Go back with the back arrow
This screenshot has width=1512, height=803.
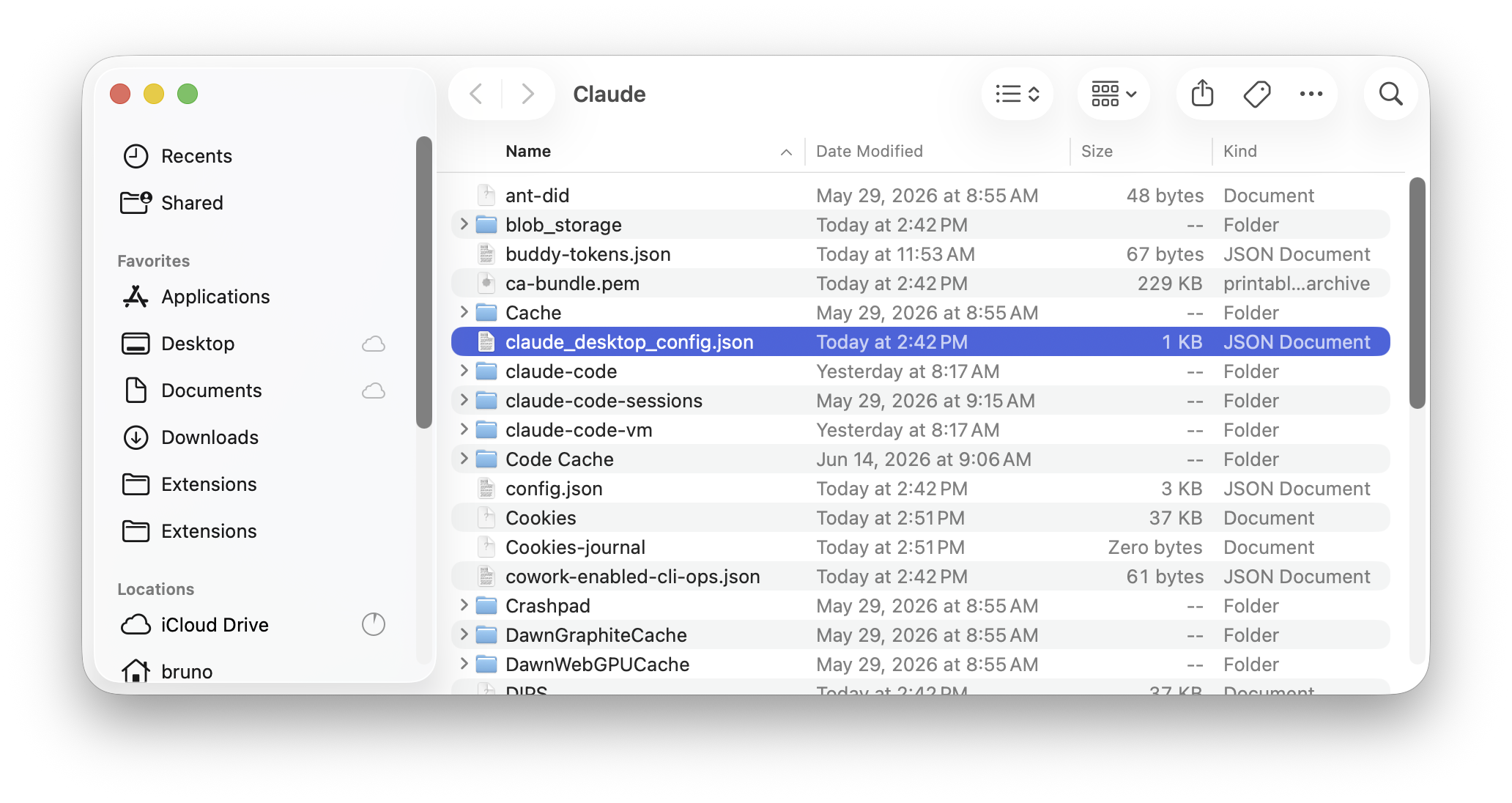coord(476,94)
